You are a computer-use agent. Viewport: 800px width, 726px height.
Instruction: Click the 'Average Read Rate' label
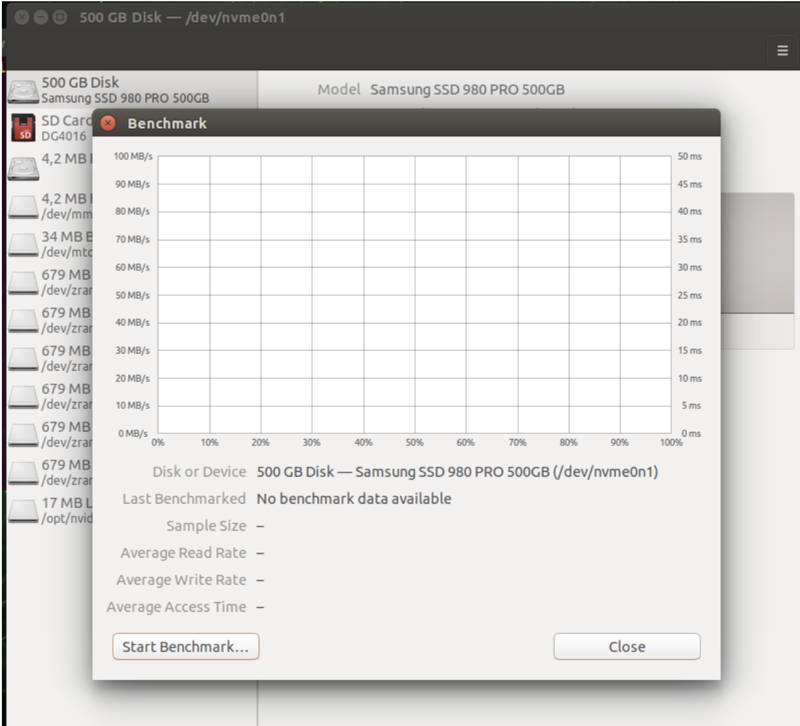click(x=183, y=553)
